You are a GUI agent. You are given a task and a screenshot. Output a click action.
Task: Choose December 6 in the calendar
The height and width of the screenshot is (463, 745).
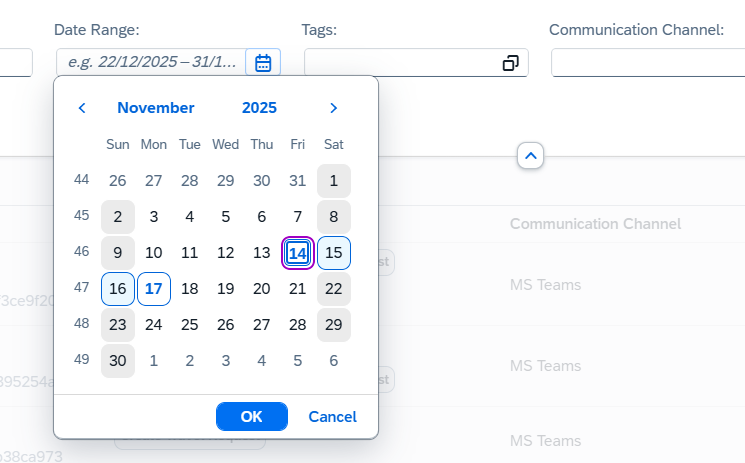click(x=334, y=361)
